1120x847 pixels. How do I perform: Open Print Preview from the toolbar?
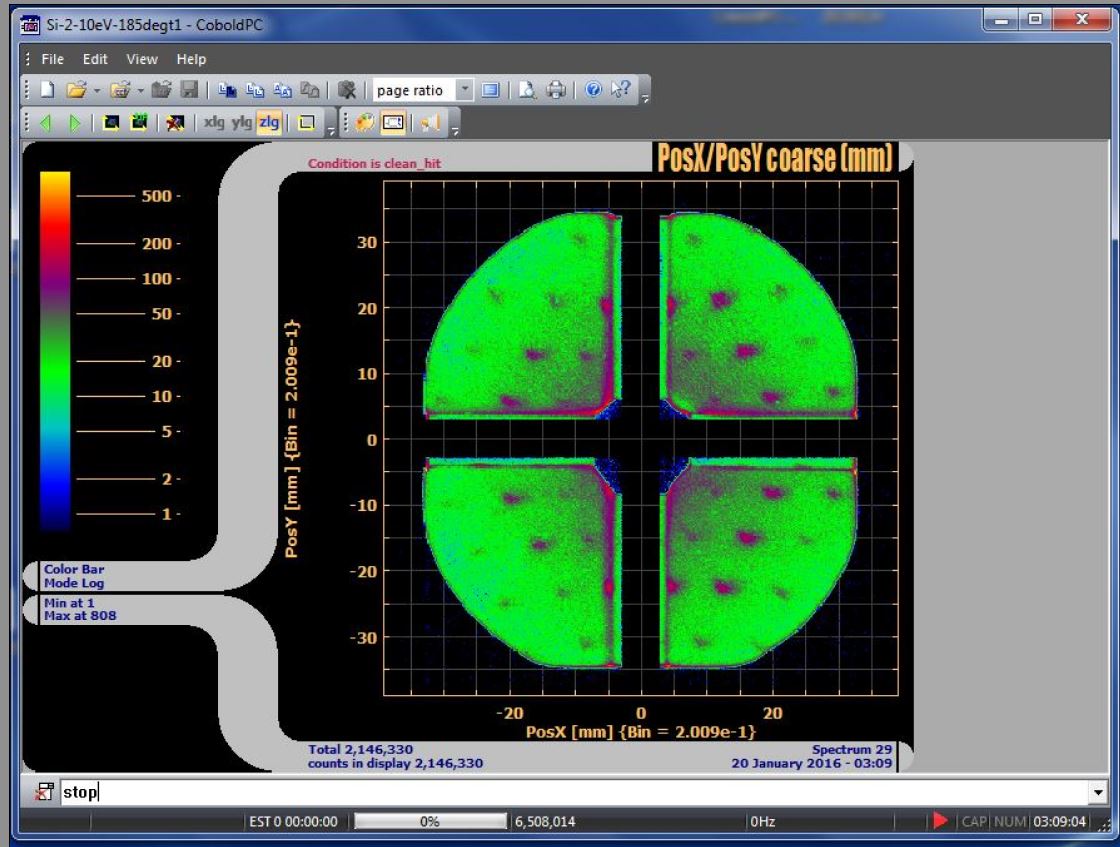pyautogui.click(x=527, y=90)
